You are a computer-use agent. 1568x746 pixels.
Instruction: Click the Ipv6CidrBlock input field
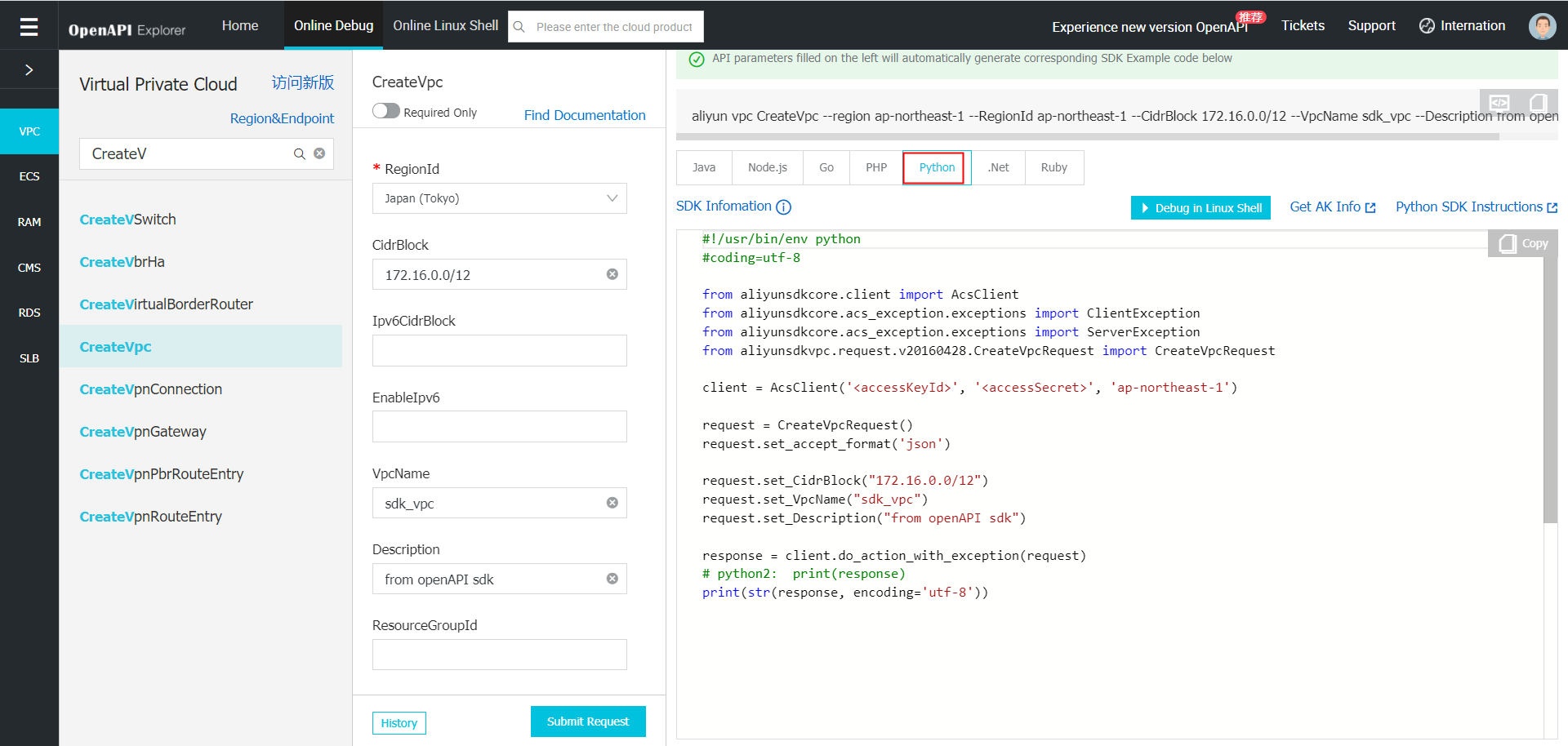click(x=500, y=350)
